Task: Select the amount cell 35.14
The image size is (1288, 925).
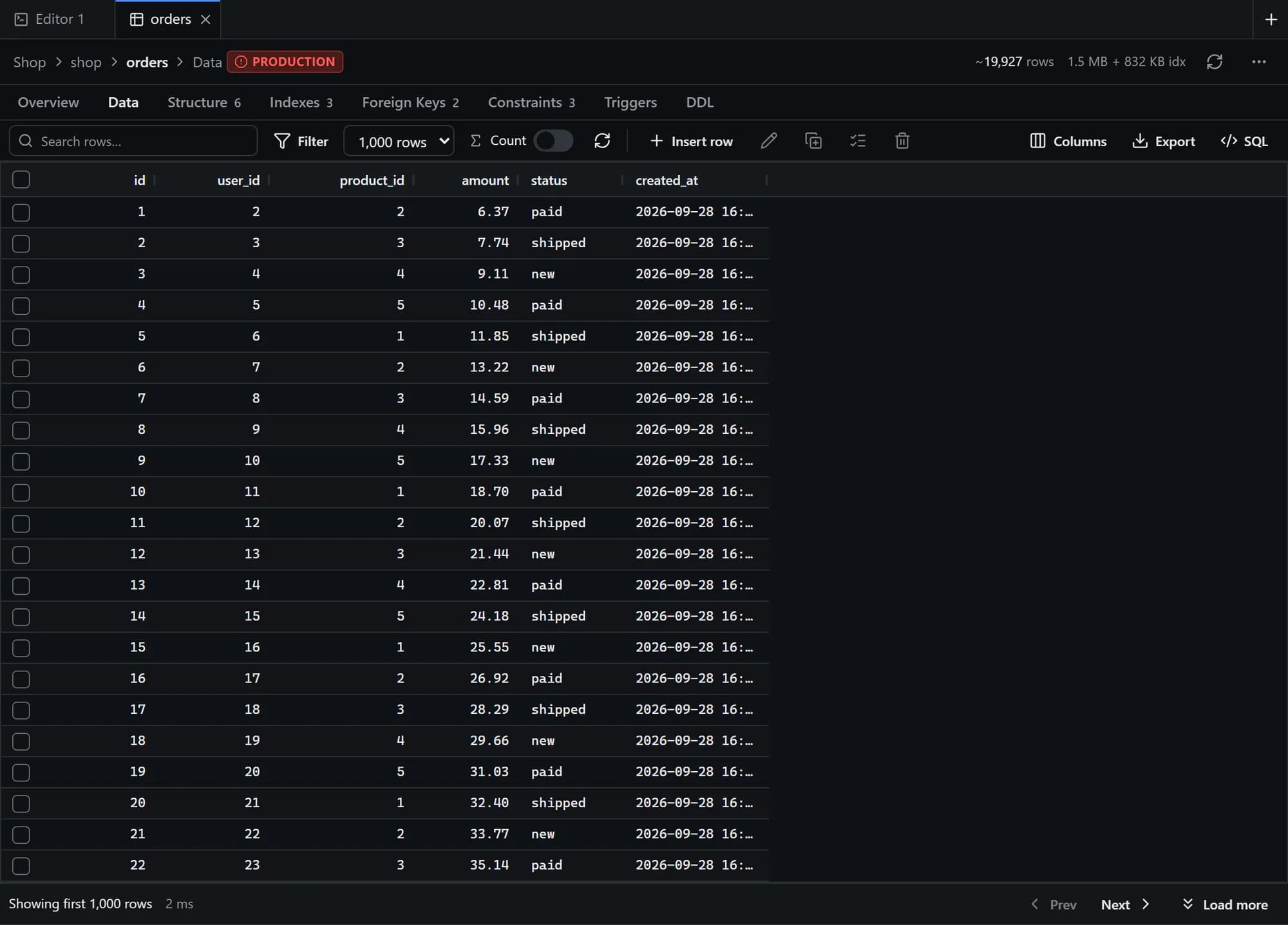Action: (x=489, y=865)
